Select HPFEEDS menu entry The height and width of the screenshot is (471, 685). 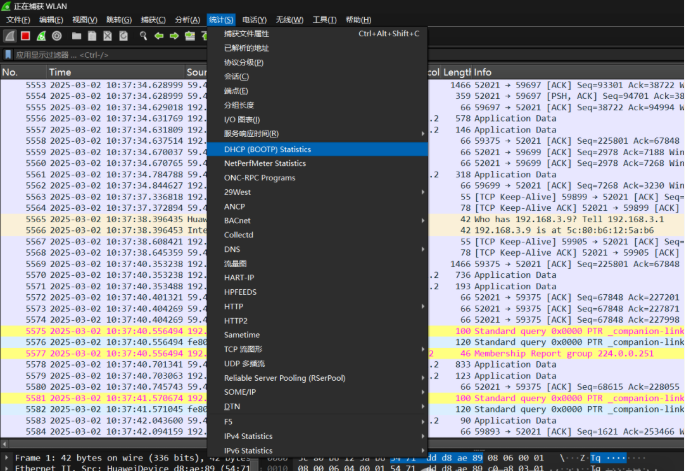point(317,292)
